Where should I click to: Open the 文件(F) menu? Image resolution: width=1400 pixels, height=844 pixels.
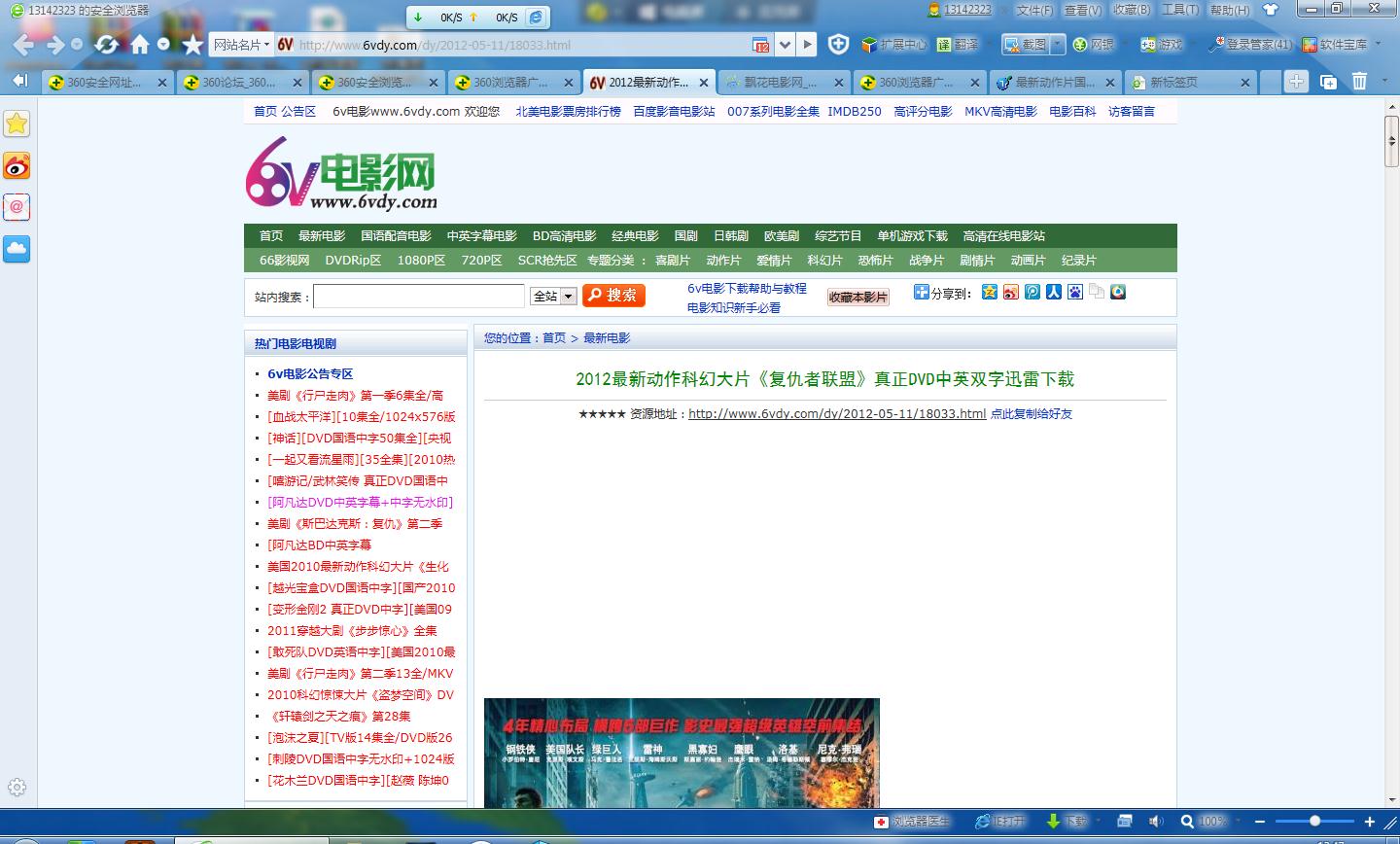tap(1034, 10)
